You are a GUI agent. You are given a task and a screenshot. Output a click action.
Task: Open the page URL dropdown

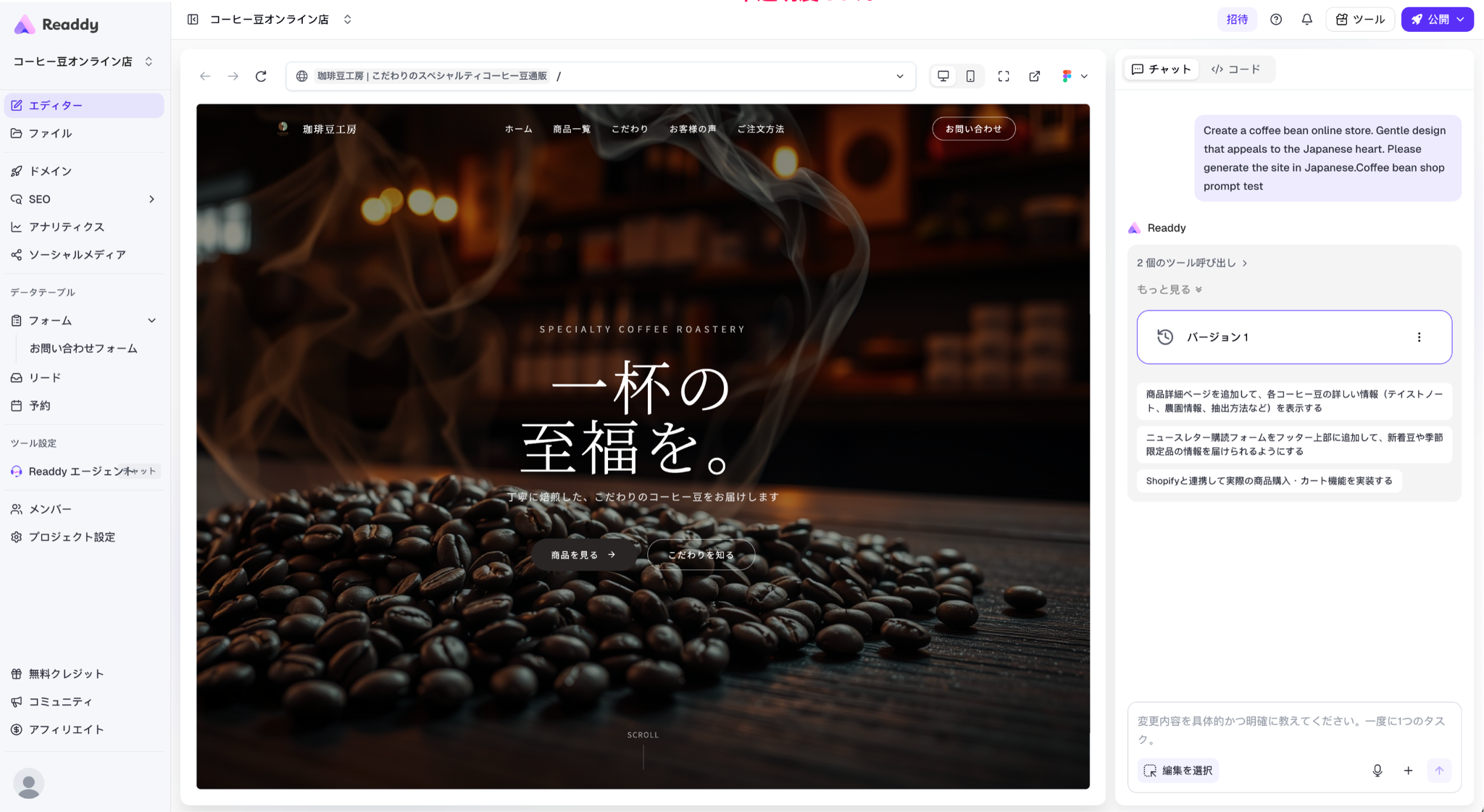click(900, 76)
